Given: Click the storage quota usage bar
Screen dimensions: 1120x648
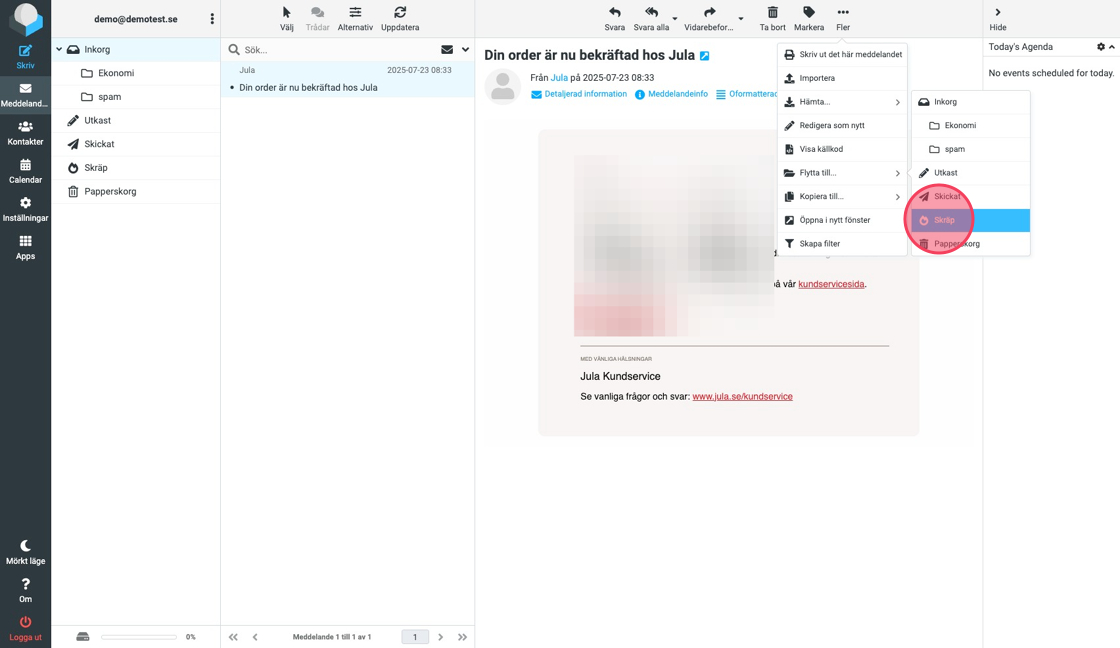Looking at the screenshot, I should click(x=139, y=637).
